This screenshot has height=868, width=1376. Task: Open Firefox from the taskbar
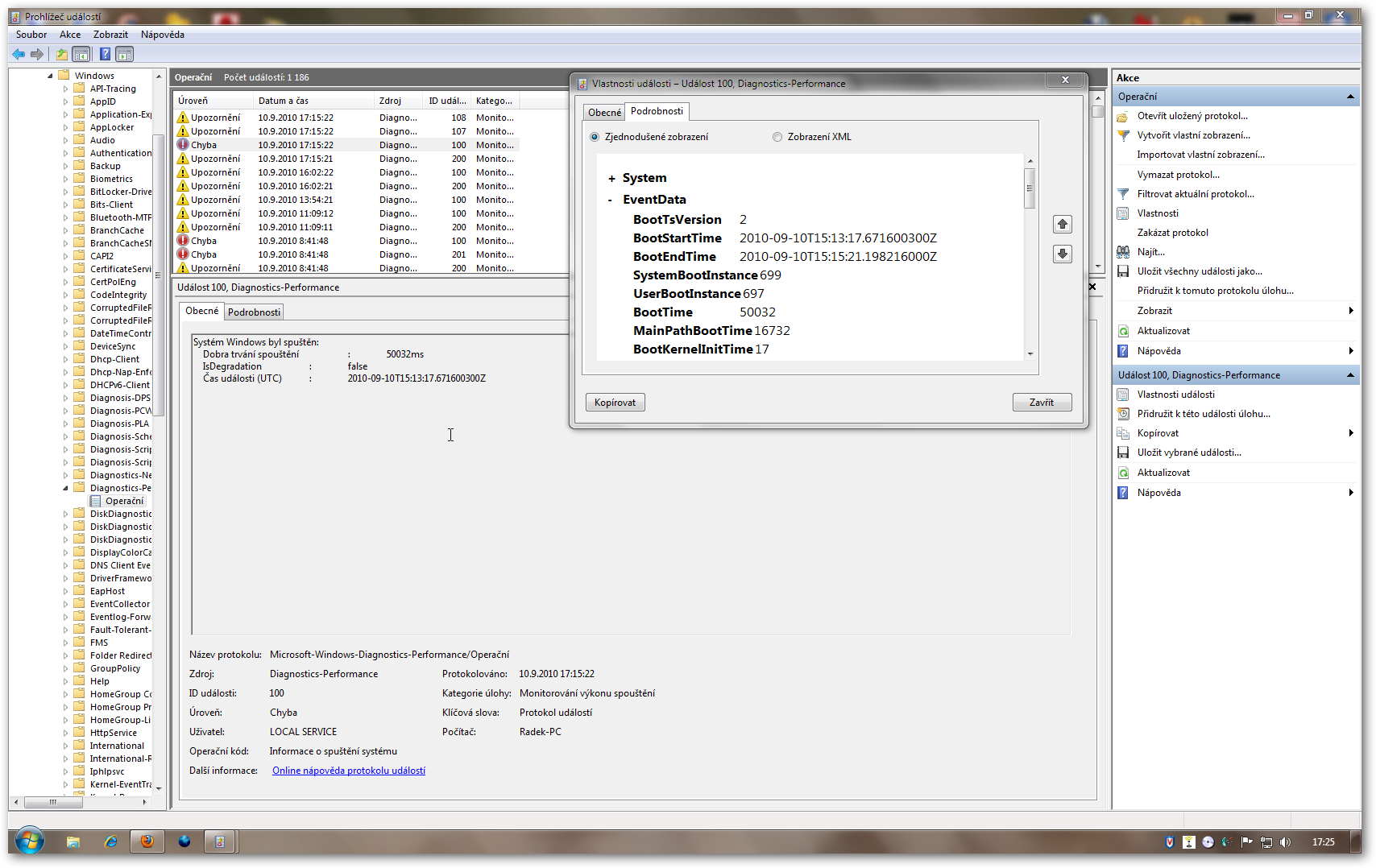[x=147, y=841]
